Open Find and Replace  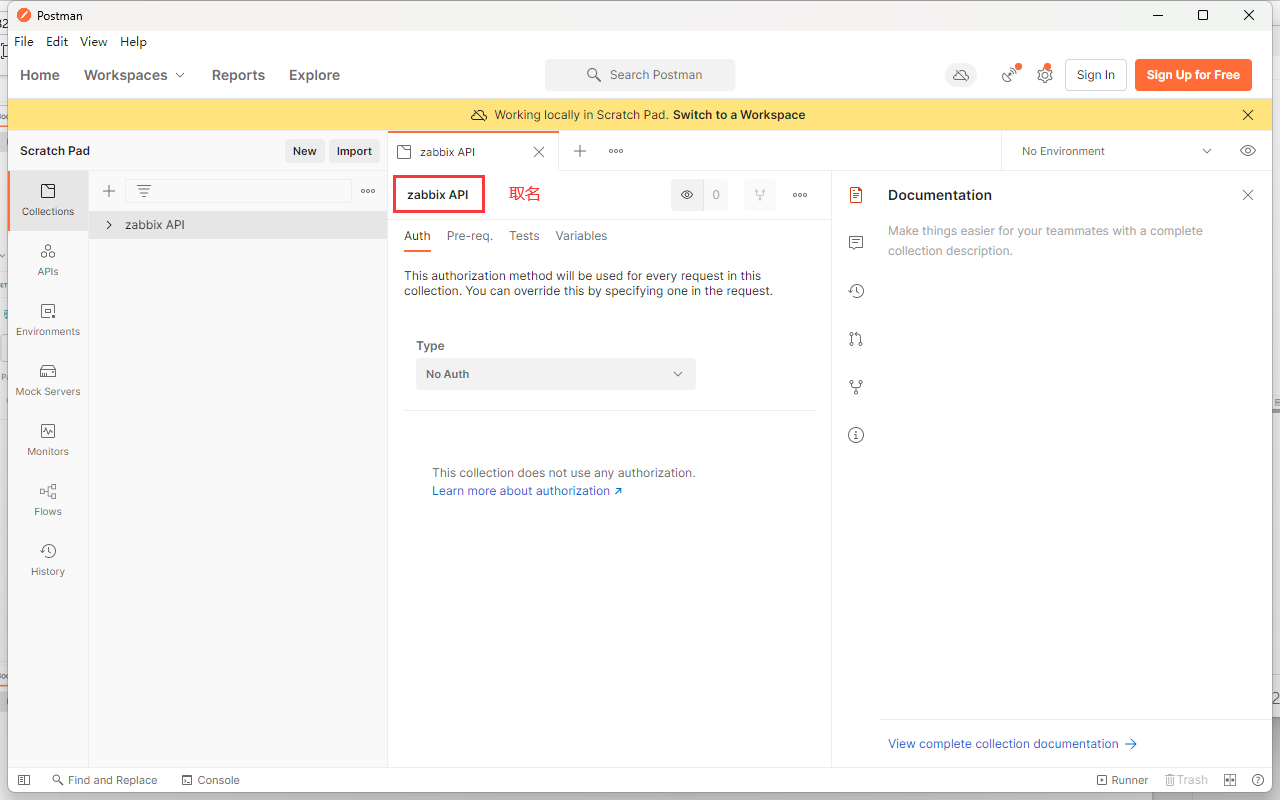coord(105,780)
